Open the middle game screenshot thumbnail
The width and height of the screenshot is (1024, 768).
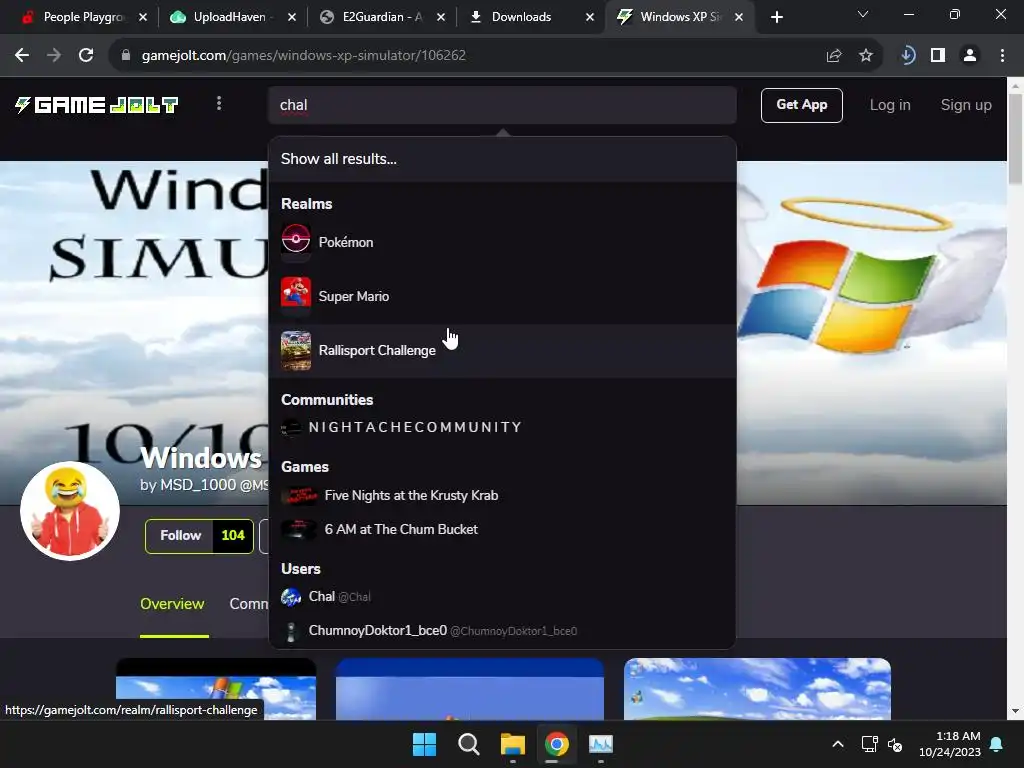470,689
